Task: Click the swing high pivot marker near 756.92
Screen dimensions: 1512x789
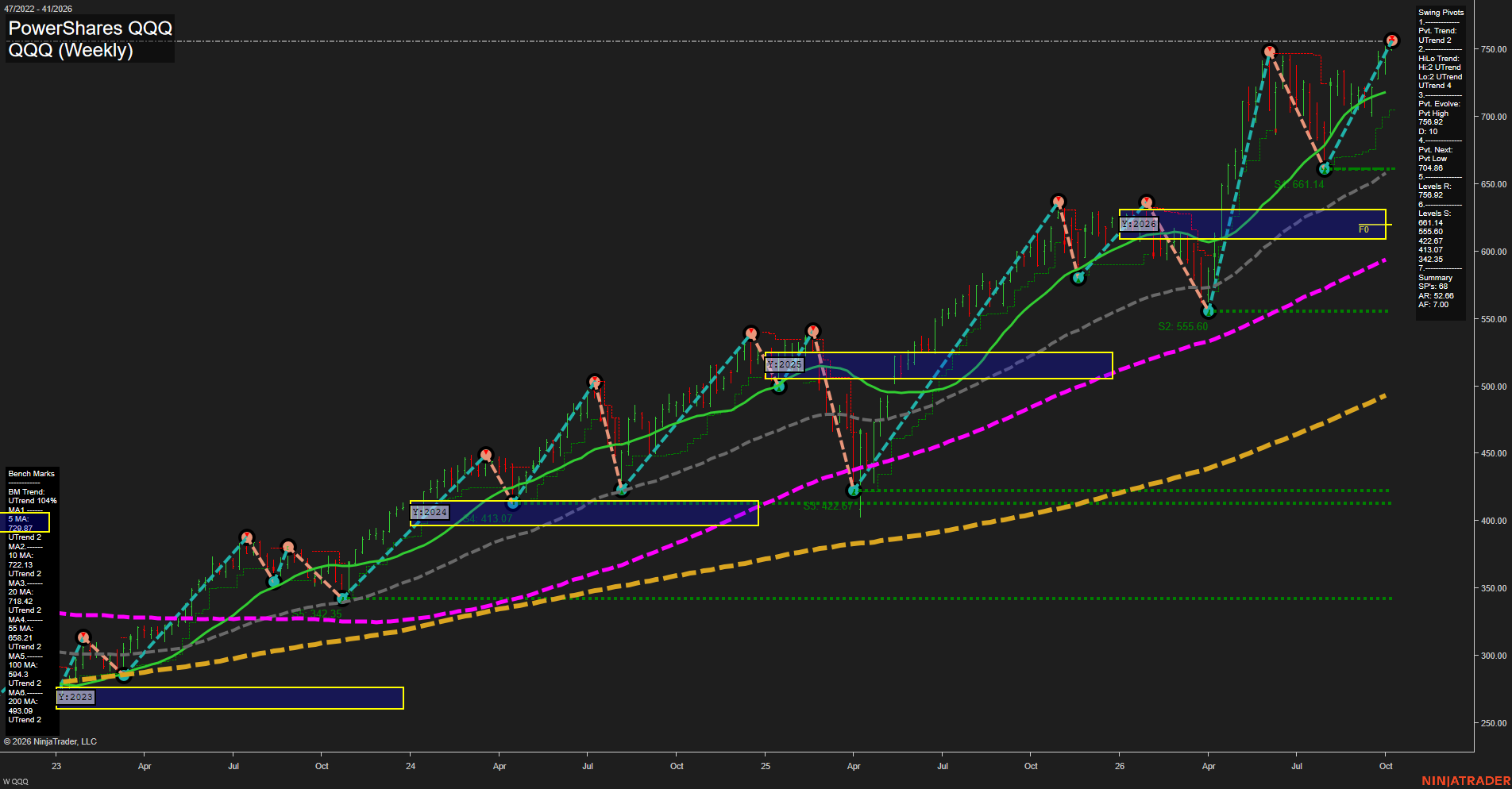Action: tap(1391, 40)
